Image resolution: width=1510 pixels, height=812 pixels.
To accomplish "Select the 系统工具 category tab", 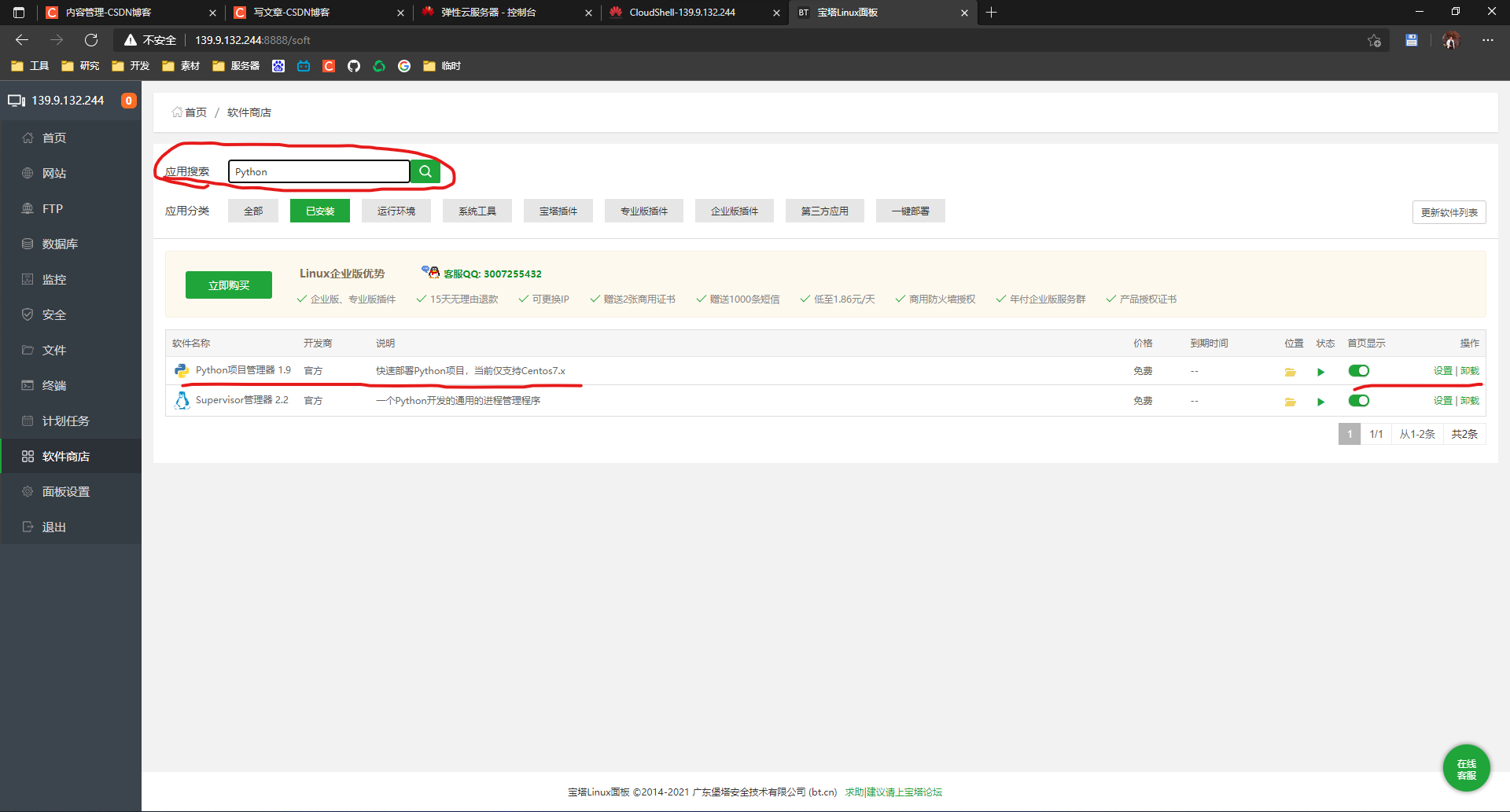I will 477,211.
